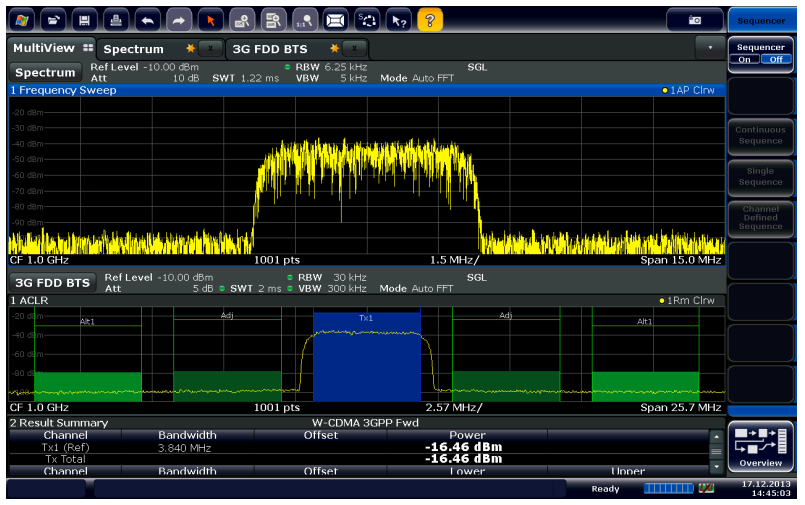This screenshot has height=505, width=805.
Task: Click the Ref Level -10.00 dBm Spectrum setting
Action: [144, 67]
